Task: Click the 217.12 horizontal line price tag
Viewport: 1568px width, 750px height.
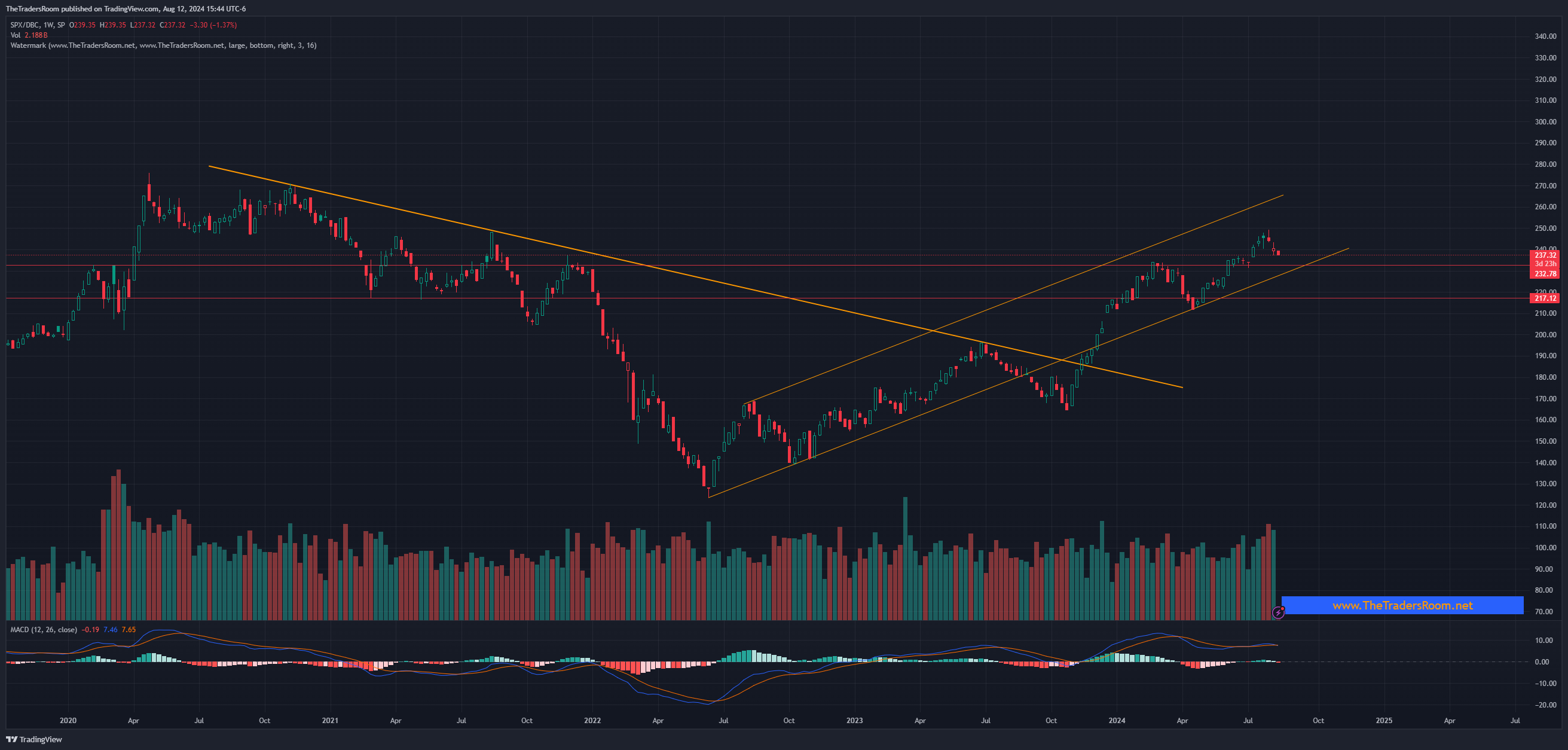Action: 1545,298
